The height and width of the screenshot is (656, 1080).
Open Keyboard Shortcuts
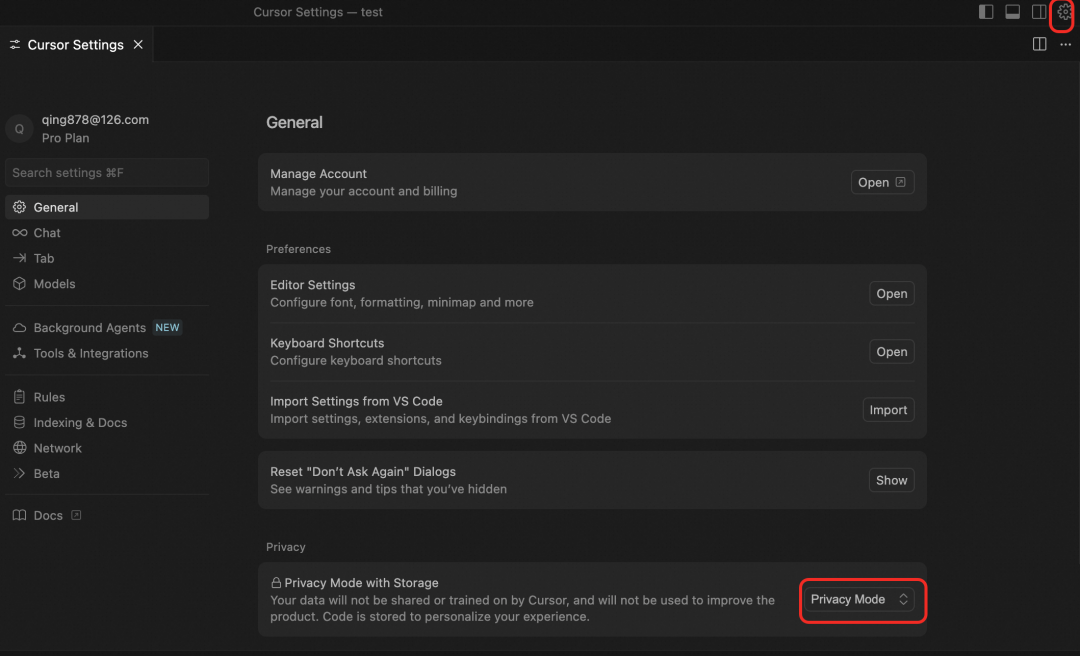891,351
